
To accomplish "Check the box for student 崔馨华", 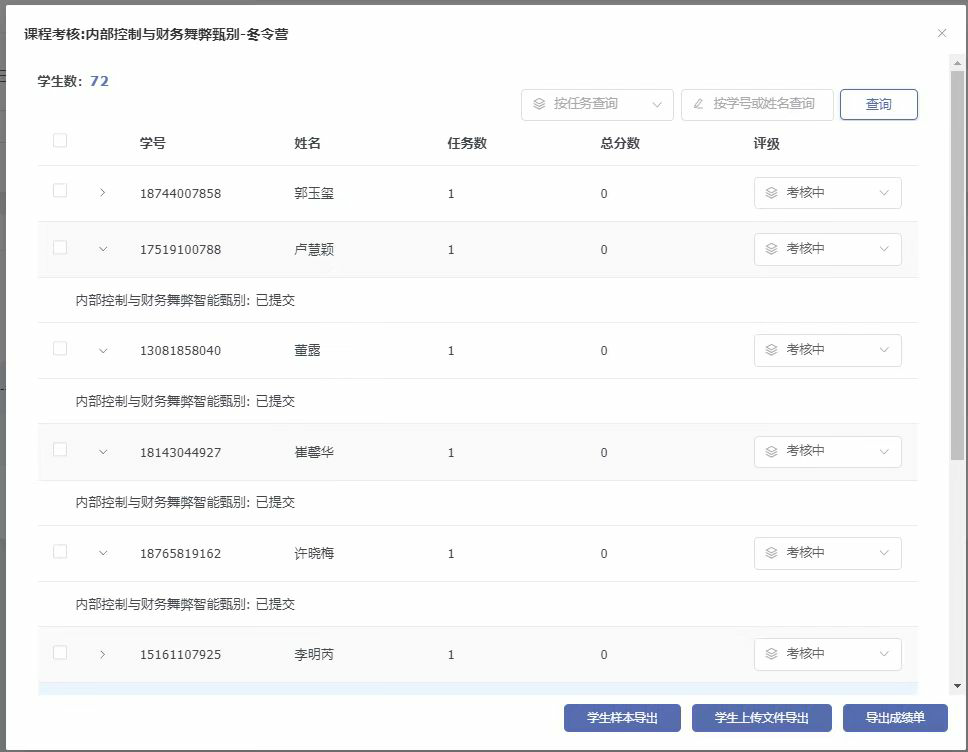I will pyautogui.click(x=60, y=450).
